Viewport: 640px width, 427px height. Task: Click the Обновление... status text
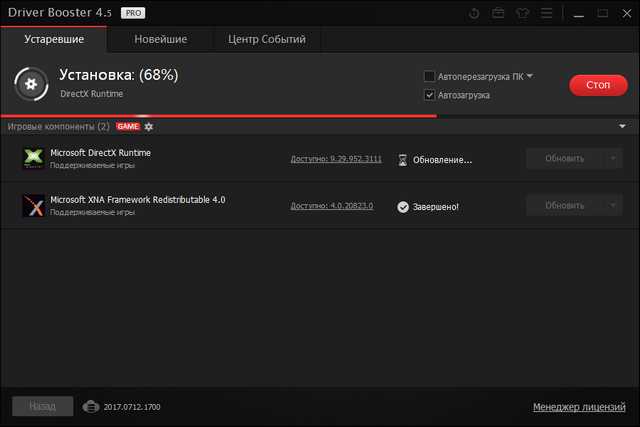pyautogui.click(x=442, y=160)
